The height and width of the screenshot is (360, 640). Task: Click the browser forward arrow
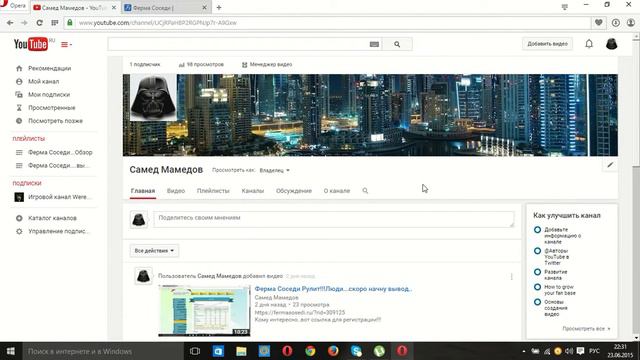tap(24, 23)
